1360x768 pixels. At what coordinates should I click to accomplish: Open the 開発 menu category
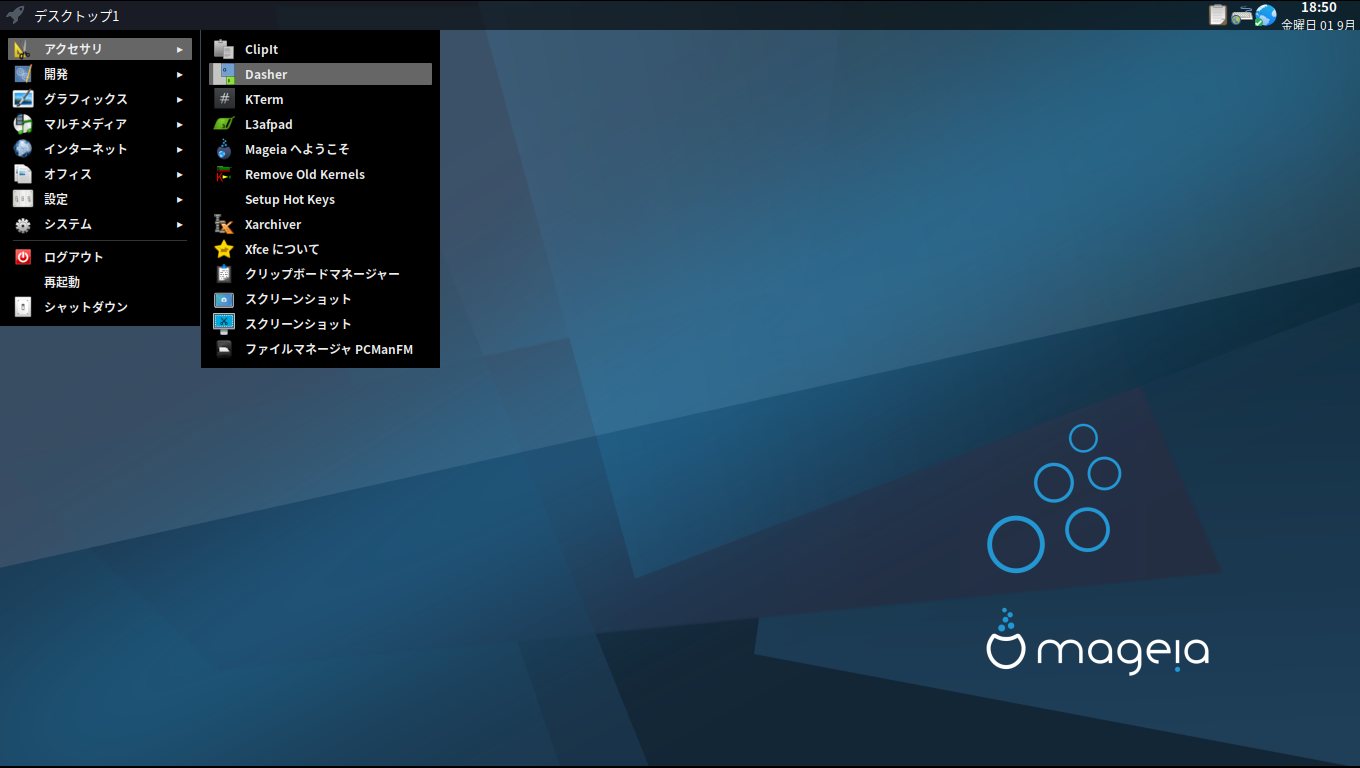click(100, 74)
